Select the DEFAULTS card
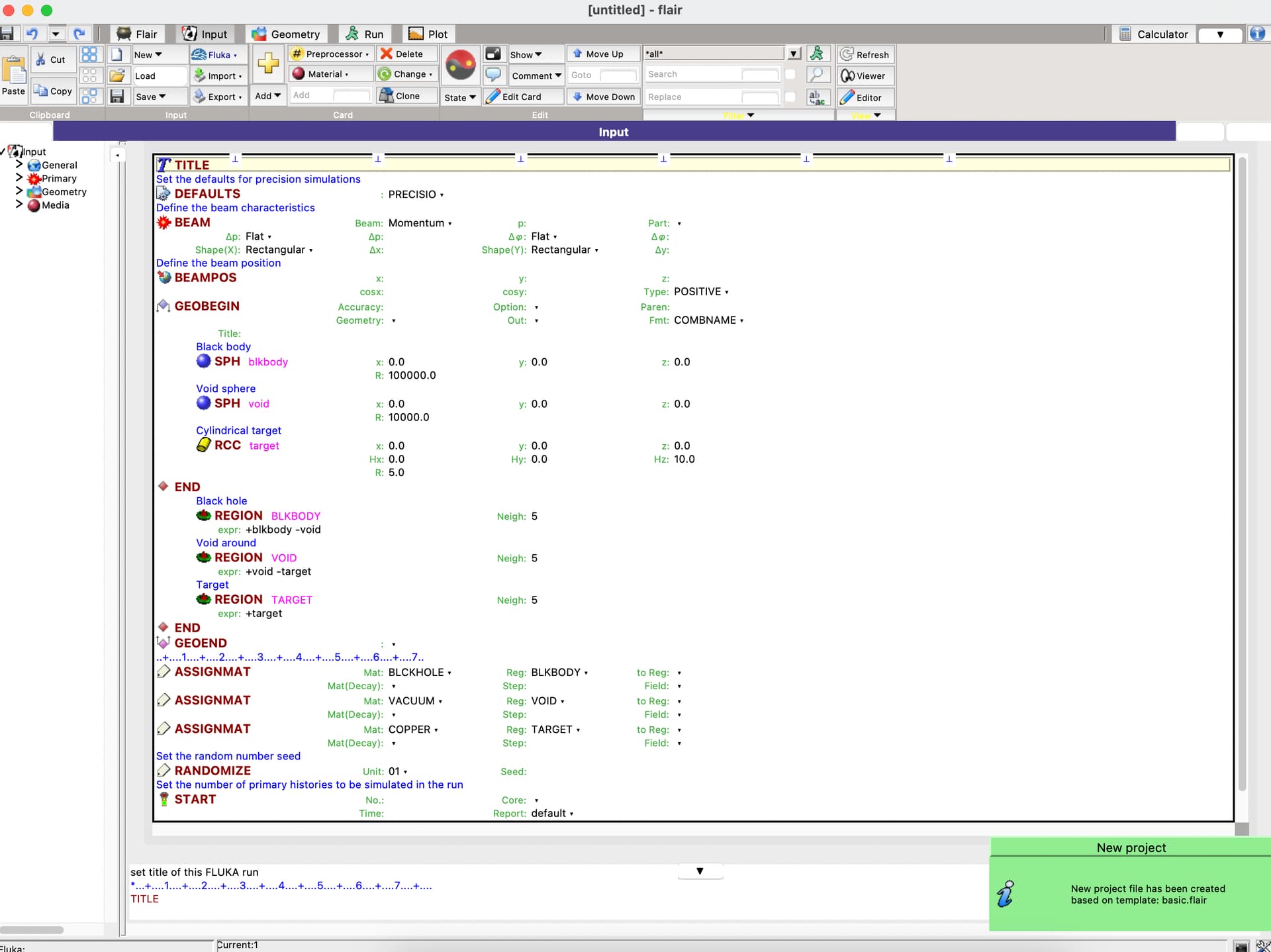The image size is (1271, 952). [207, 194]
